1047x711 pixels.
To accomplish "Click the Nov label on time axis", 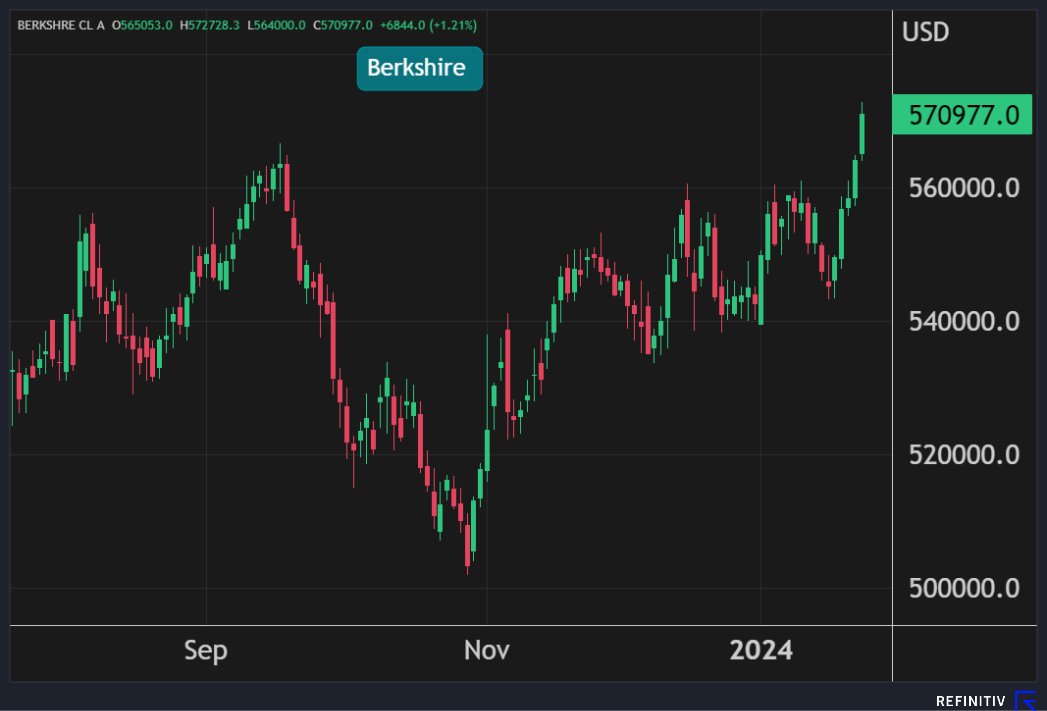I will (486, 651).
